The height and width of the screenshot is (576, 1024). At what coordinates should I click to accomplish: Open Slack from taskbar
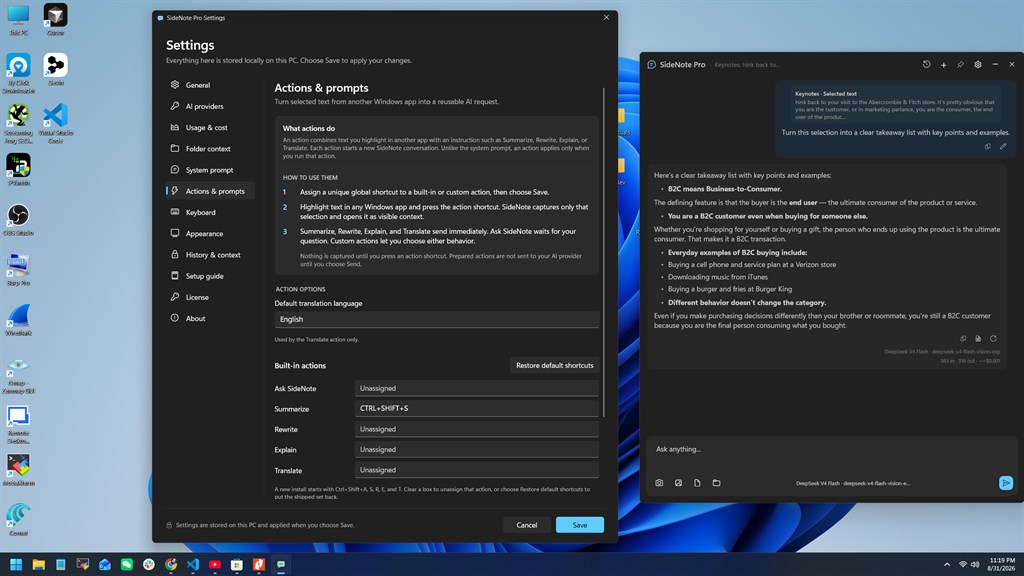point(149,564)
